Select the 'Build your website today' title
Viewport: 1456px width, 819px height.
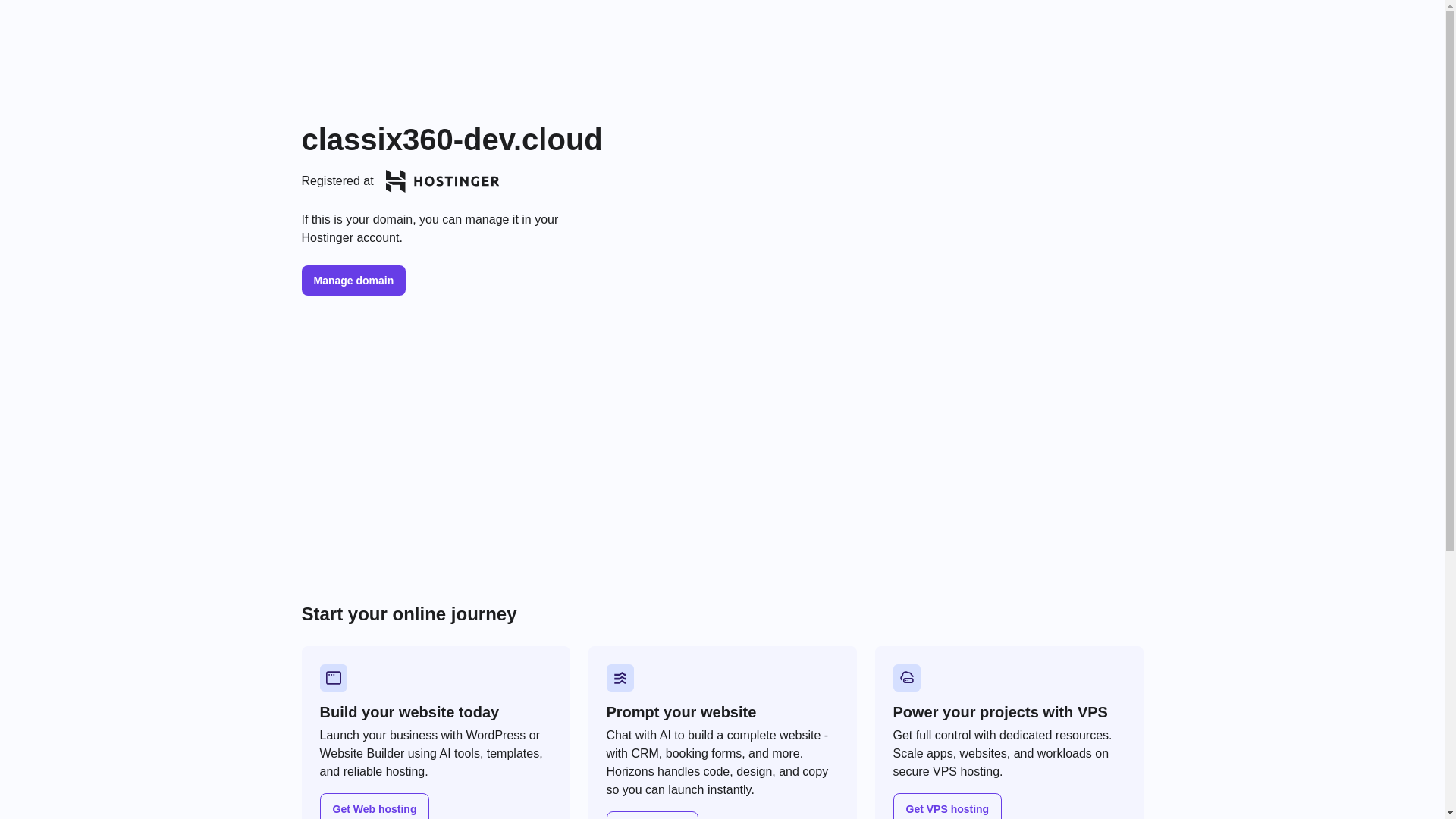(x=409, y=712)
